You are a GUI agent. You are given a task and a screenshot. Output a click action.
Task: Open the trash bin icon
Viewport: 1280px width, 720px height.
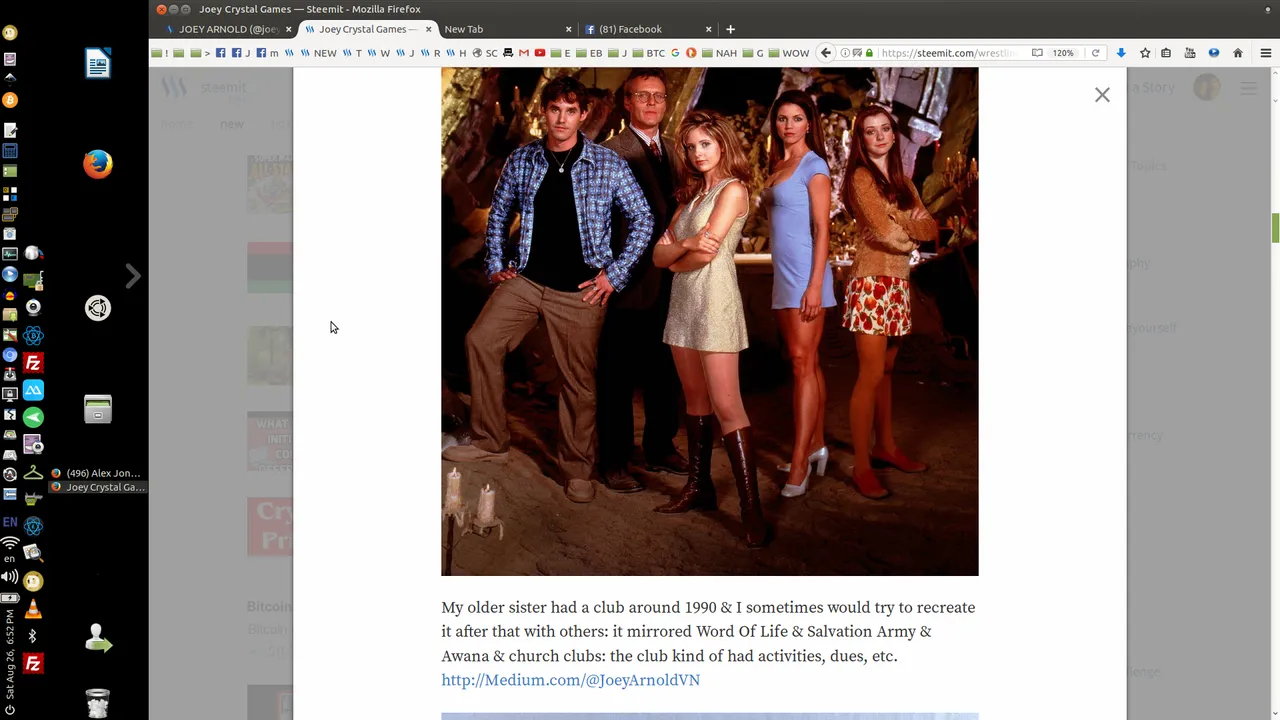click(x=98, y=703)
